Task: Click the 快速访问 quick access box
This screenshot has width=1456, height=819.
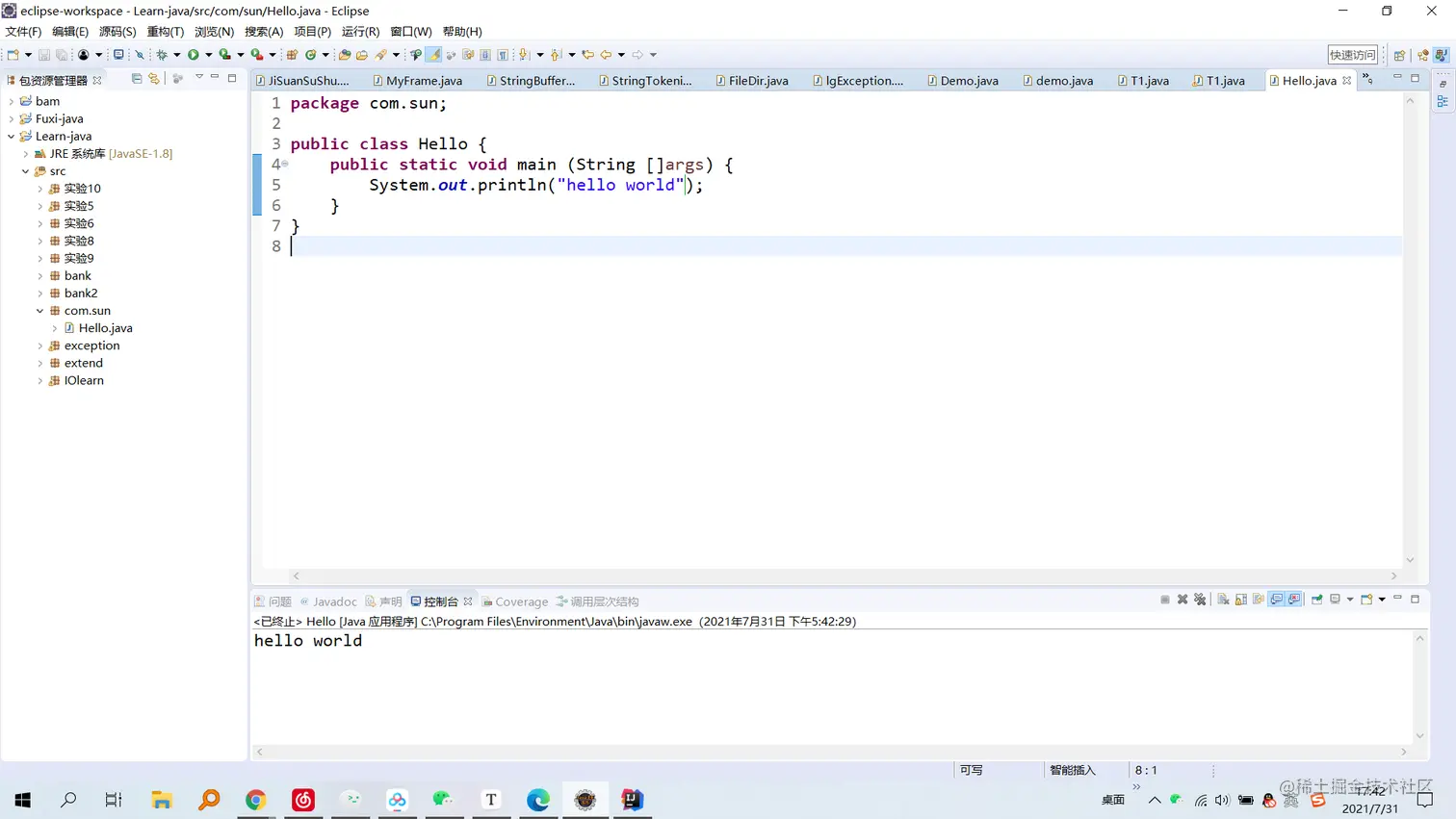Action: [1353, 55]
